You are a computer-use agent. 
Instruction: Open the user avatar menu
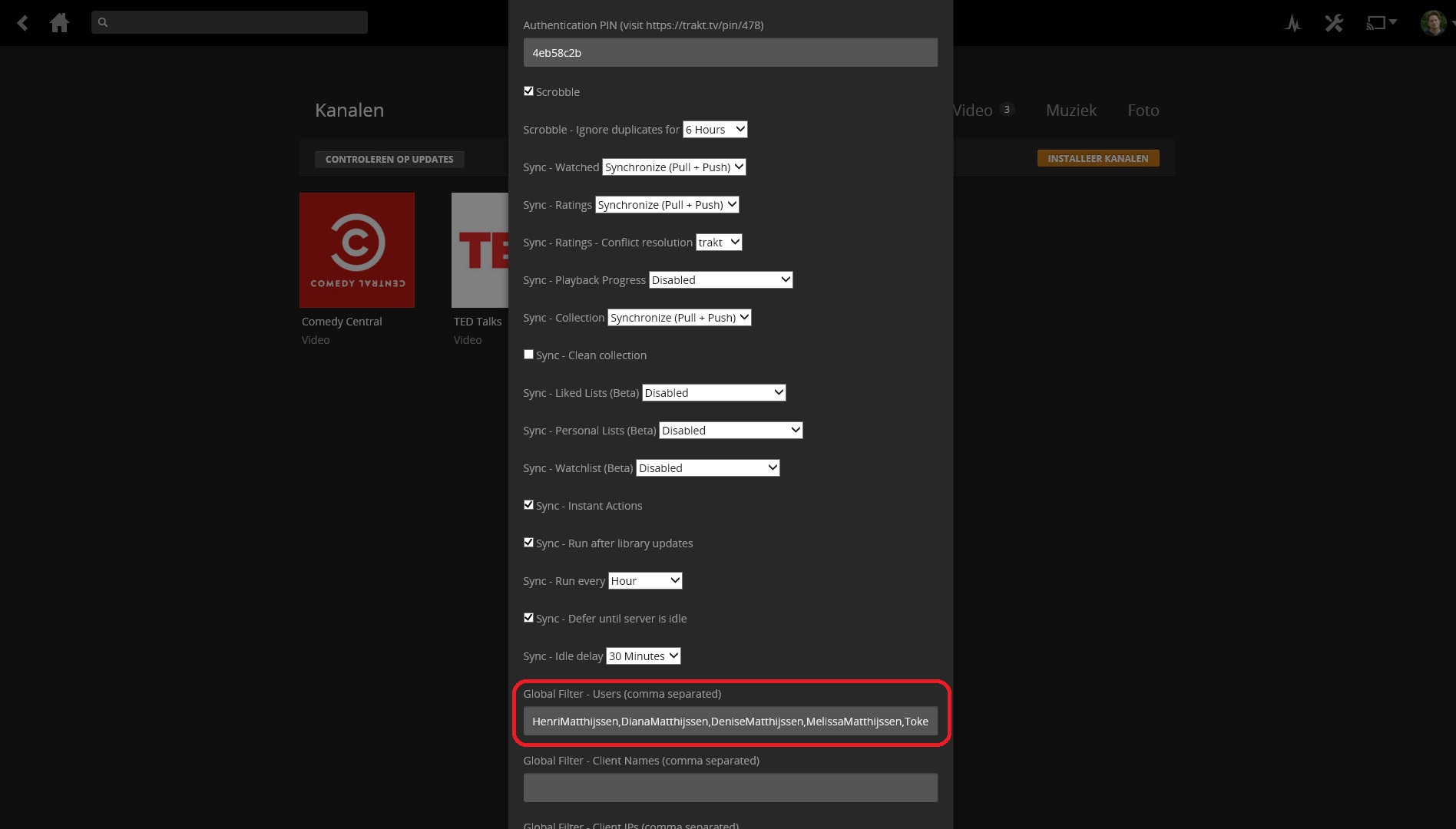point(1433,23)
